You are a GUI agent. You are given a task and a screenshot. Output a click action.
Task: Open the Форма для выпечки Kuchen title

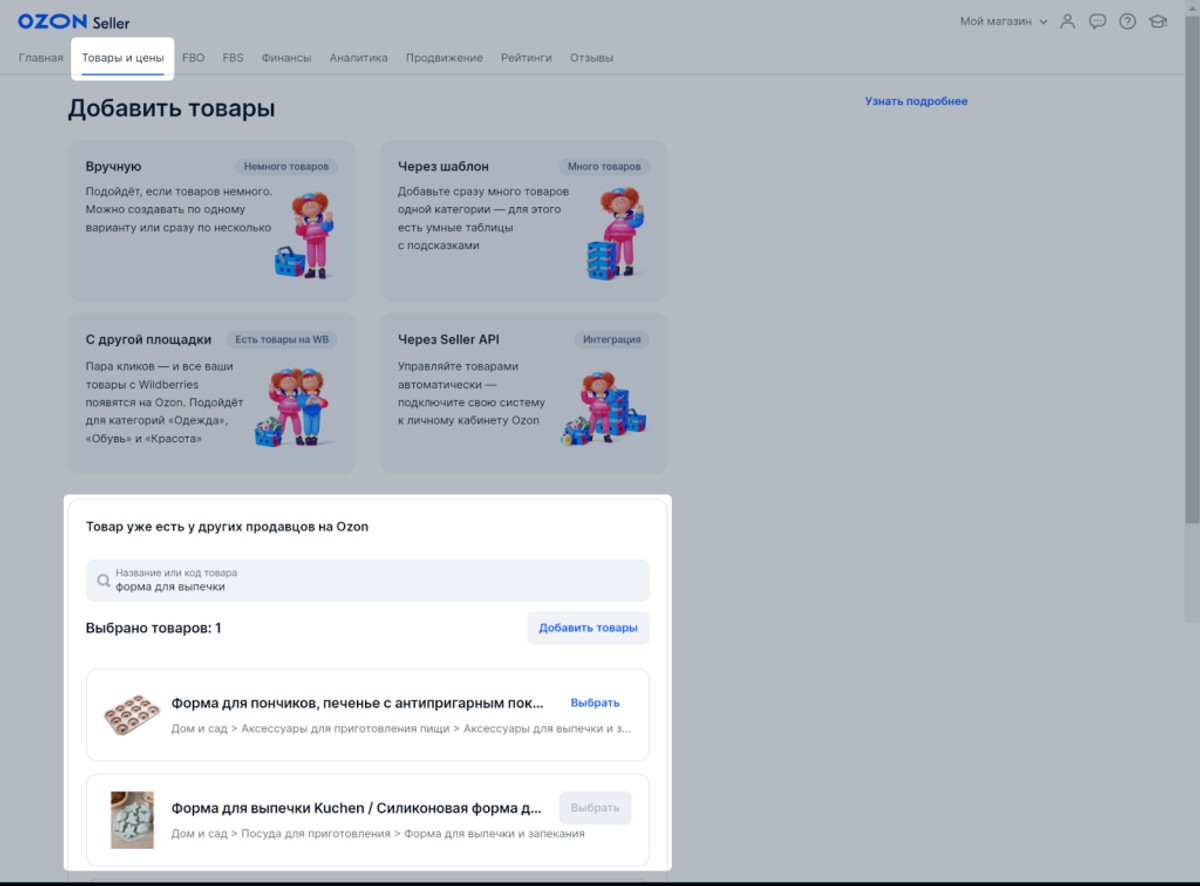[x=357, y=808]
